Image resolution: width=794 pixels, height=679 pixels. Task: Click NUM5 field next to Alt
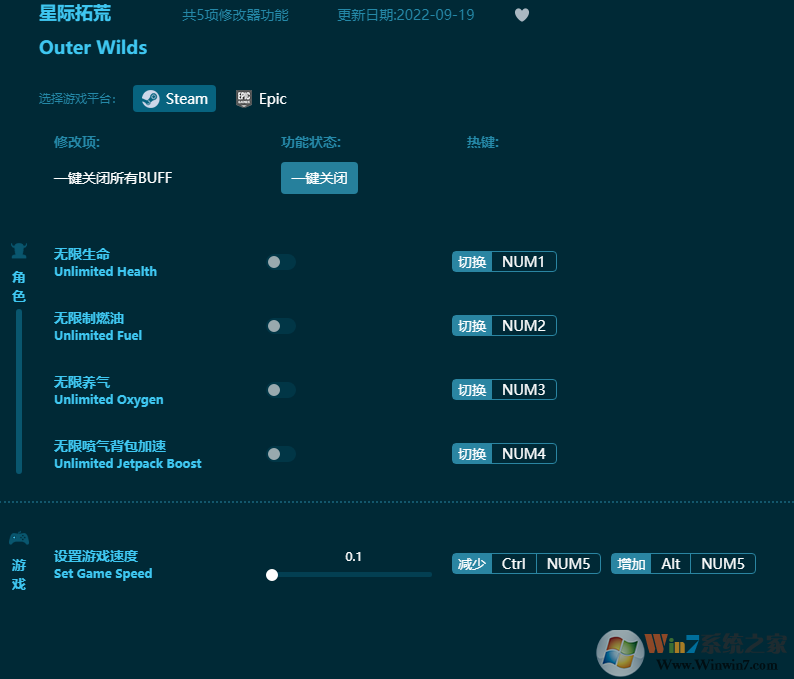coord(723,564)
